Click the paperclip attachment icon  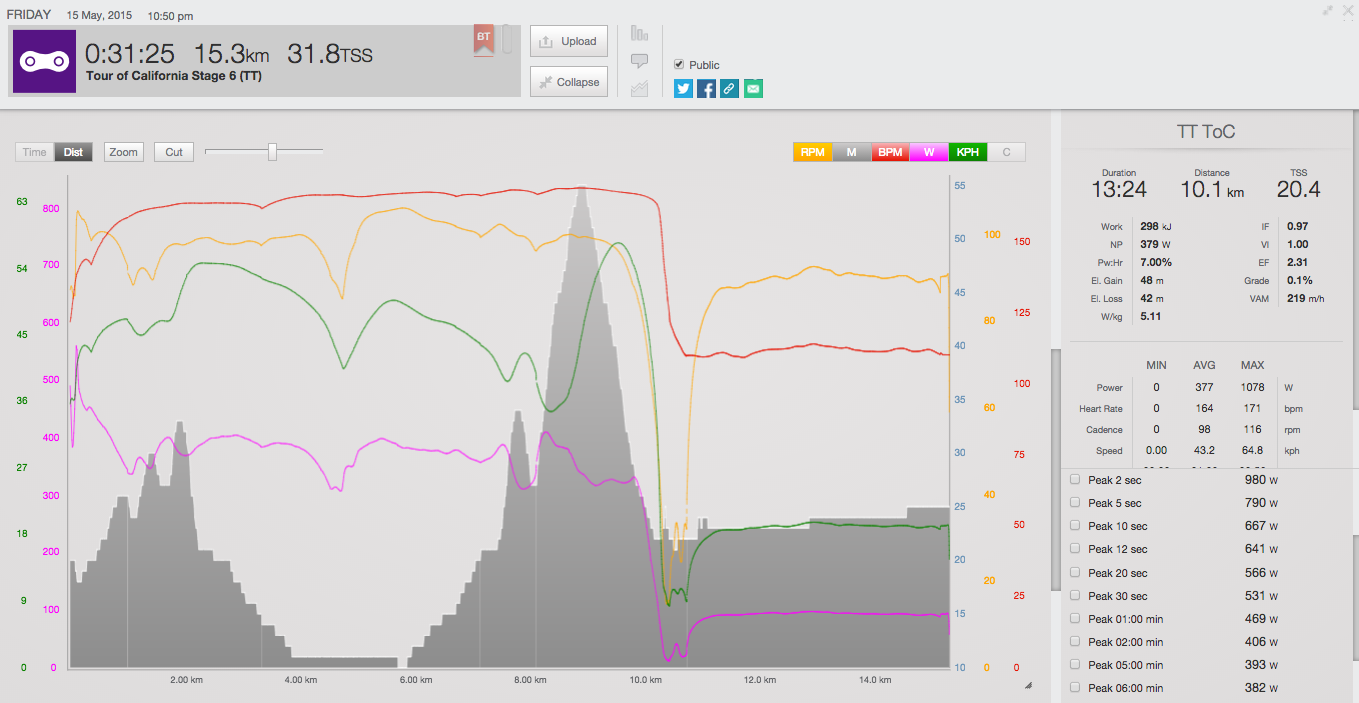point(506,39)
